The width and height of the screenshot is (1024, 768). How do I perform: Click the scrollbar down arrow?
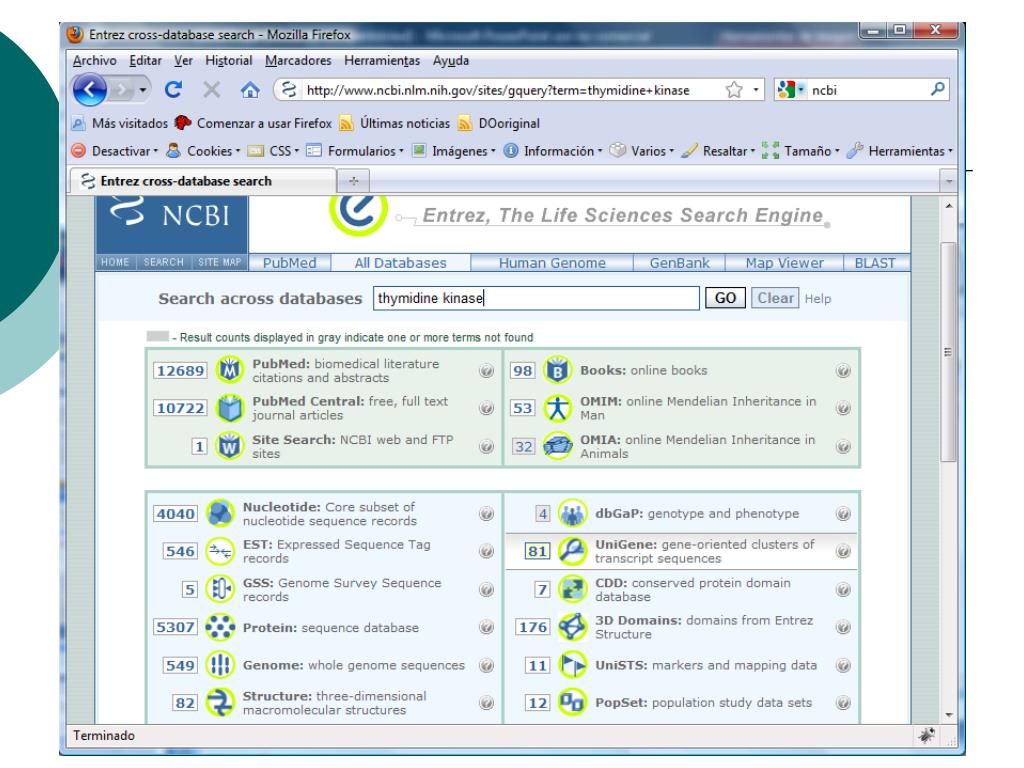949,715
